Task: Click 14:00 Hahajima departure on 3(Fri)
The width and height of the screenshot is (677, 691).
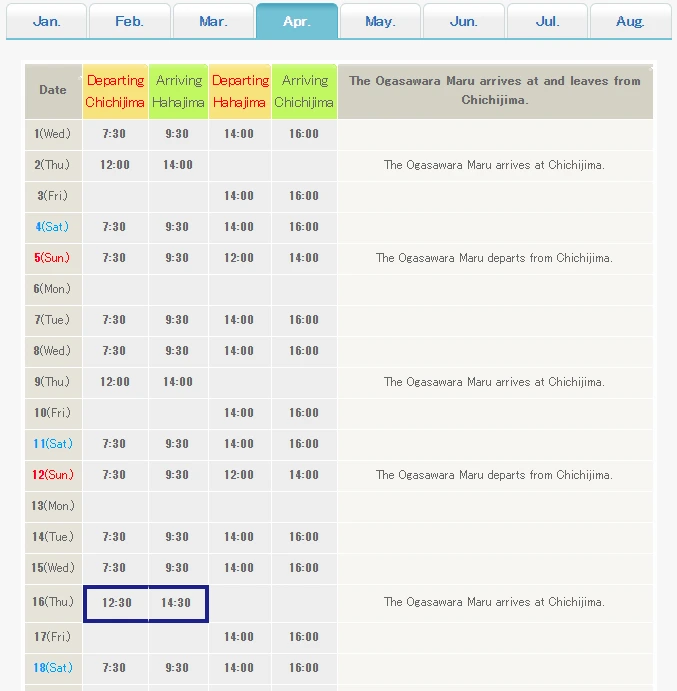Action: pyautogui.click(x=239, y=196)
